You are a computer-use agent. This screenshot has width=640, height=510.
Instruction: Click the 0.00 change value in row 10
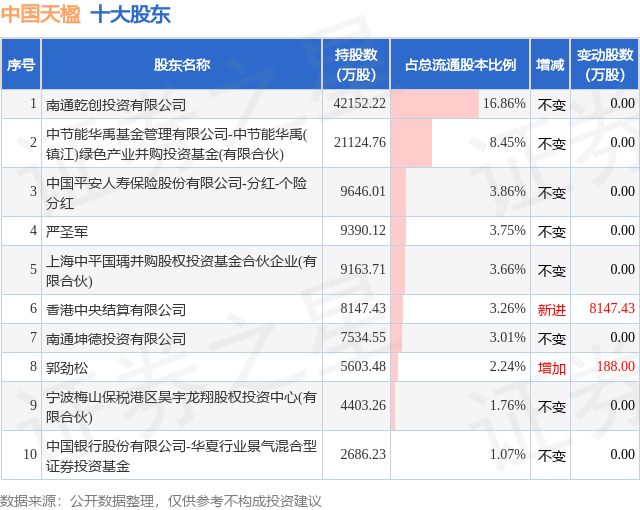[622, 454]
